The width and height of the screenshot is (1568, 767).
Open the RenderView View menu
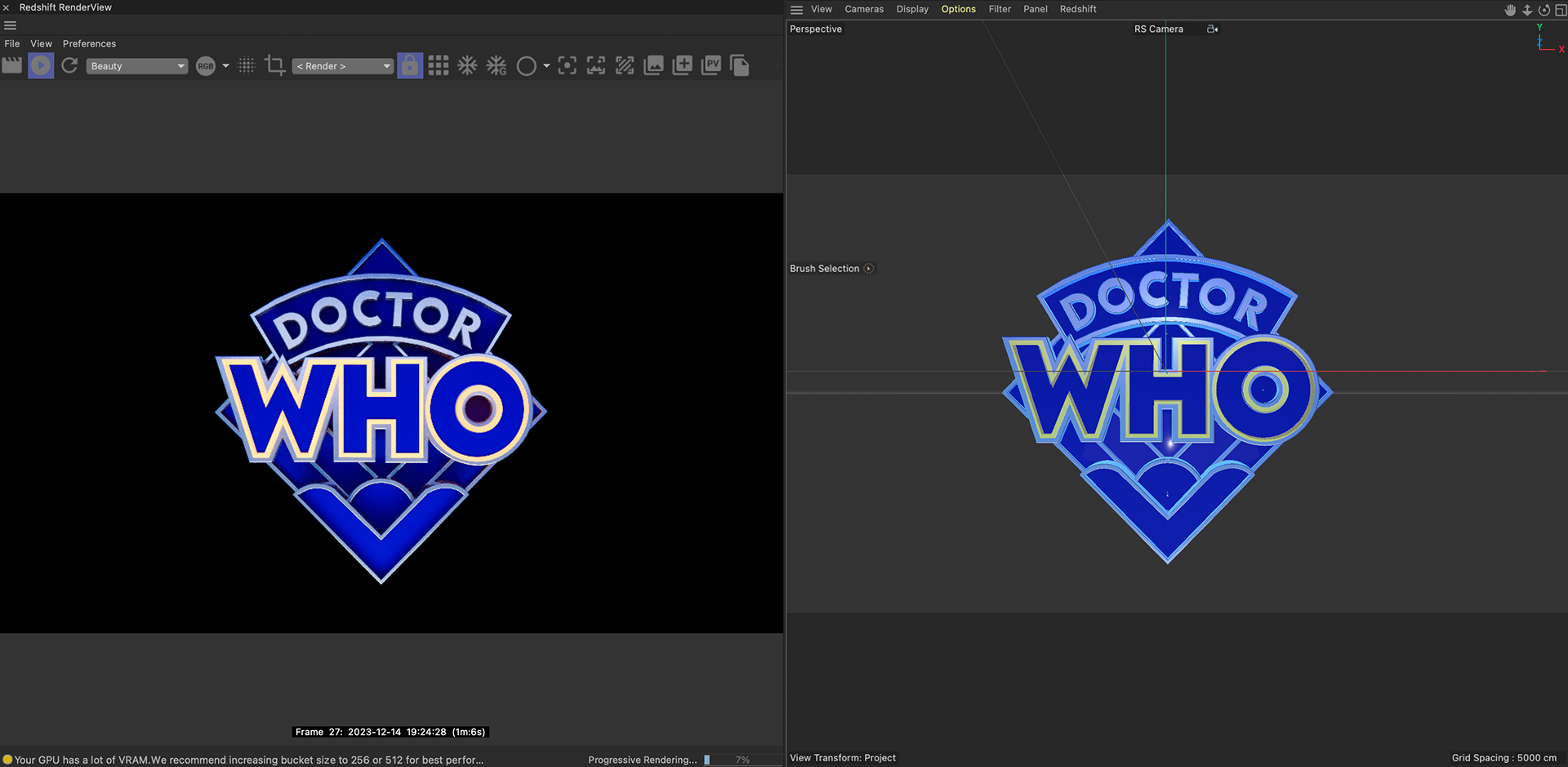[42, 44]
